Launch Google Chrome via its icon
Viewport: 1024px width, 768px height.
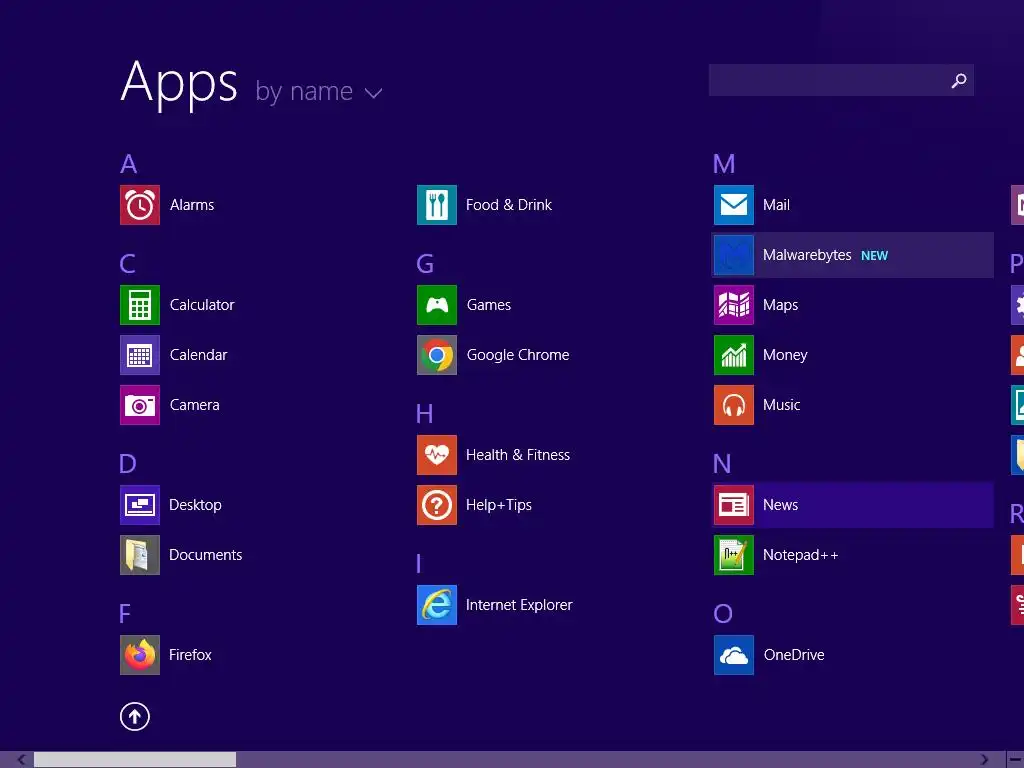click(437, 355)
